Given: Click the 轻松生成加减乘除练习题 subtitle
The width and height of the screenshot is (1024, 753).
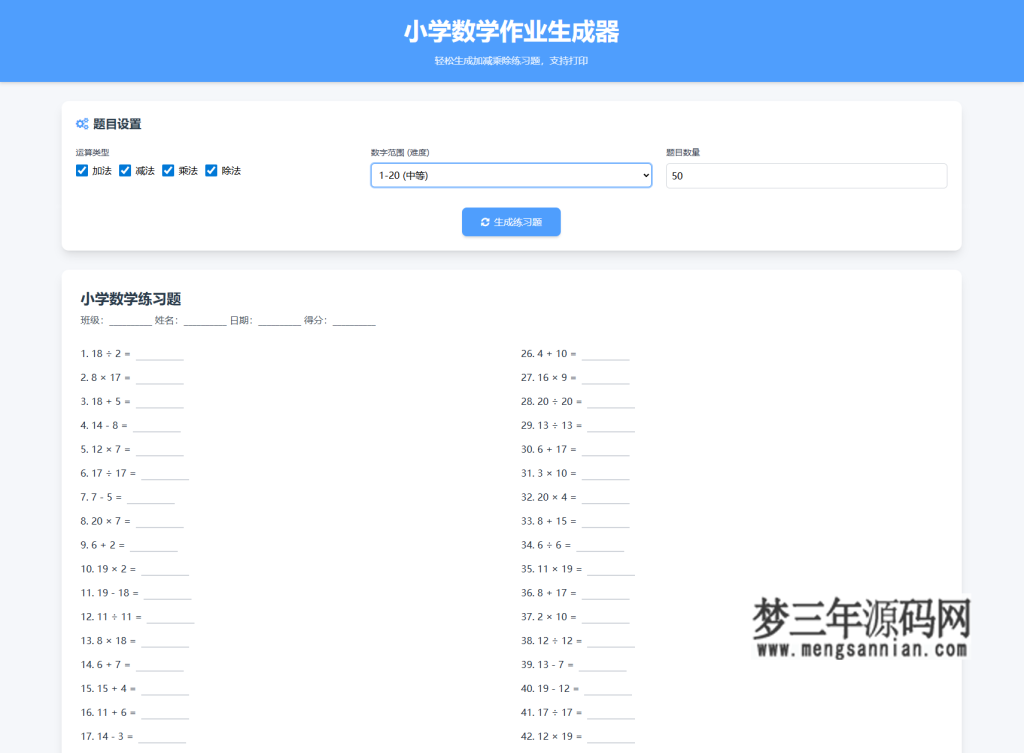Looking at the screenshot, I should pos(511,61).
